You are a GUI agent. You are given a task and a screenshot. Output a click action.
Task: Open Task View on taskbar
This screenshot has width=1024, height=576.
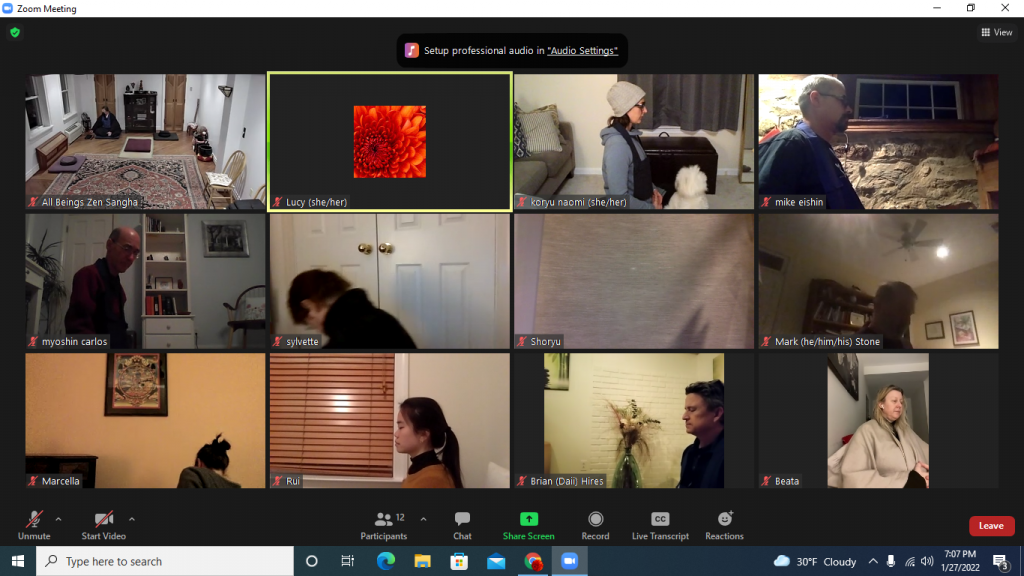[347, 561]
